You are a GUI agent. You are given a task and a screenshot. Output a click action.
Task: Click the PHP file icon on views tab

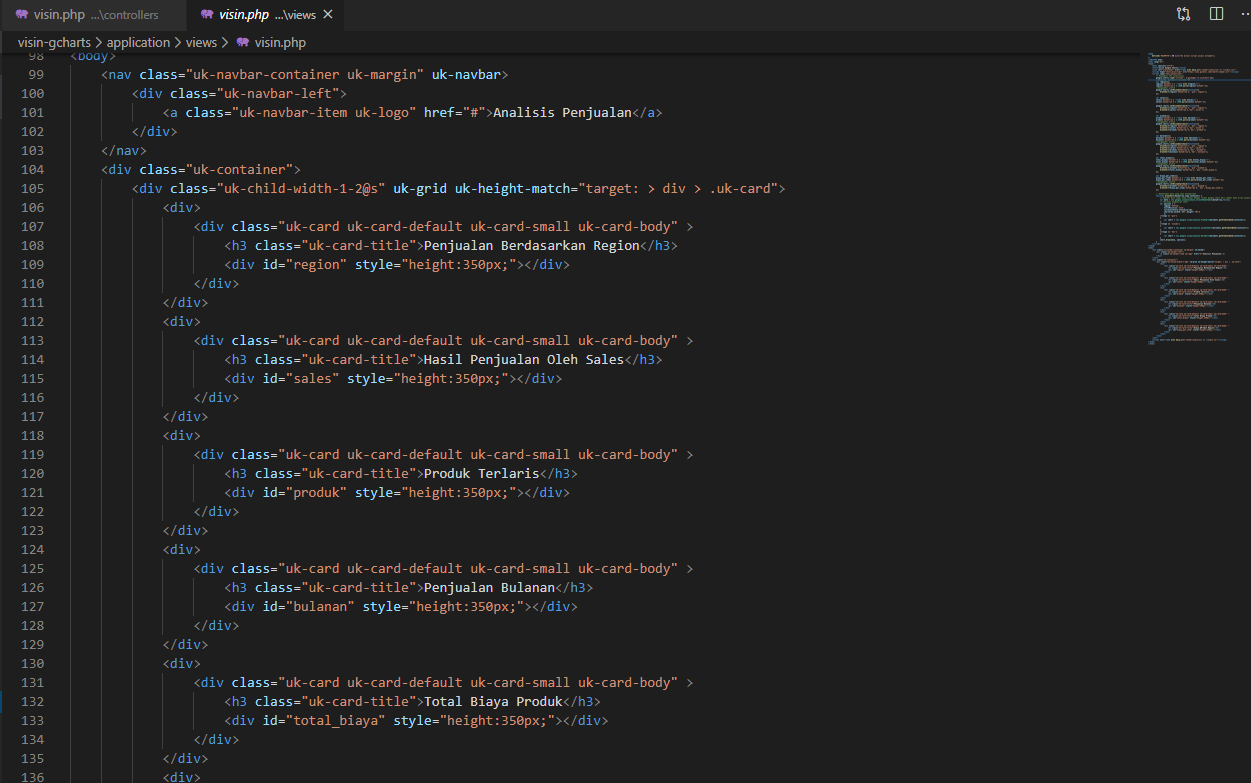point(207,15)
